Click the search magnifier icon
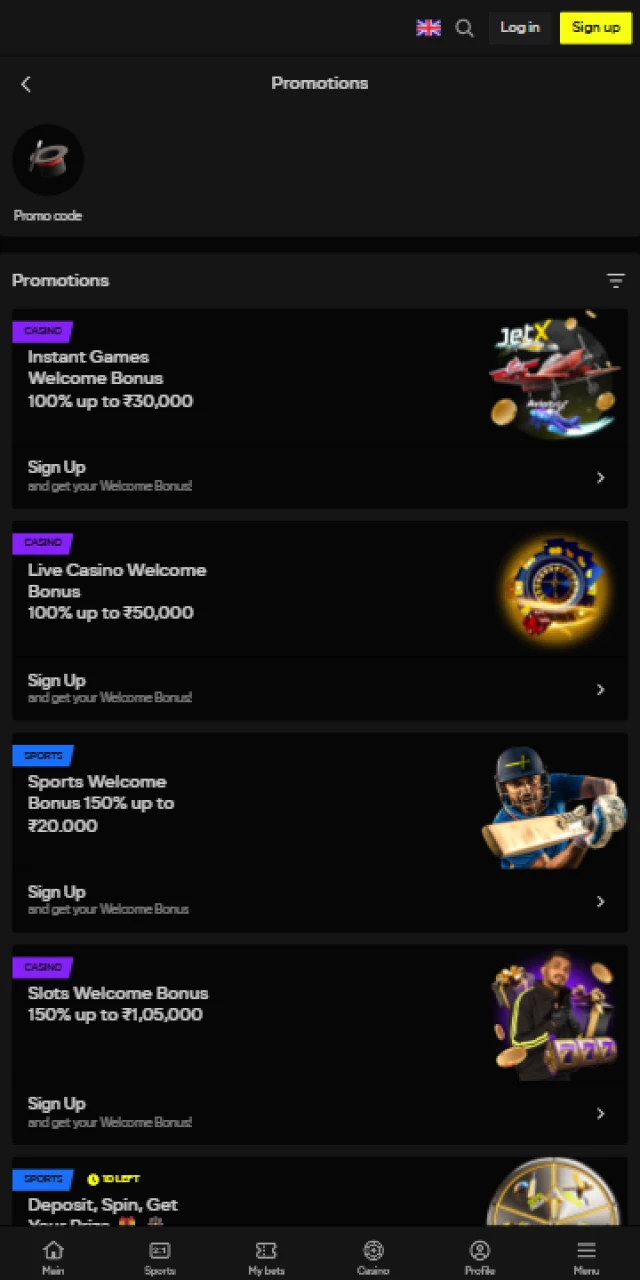Screen dimensions: 640x1280 (465, 28)
